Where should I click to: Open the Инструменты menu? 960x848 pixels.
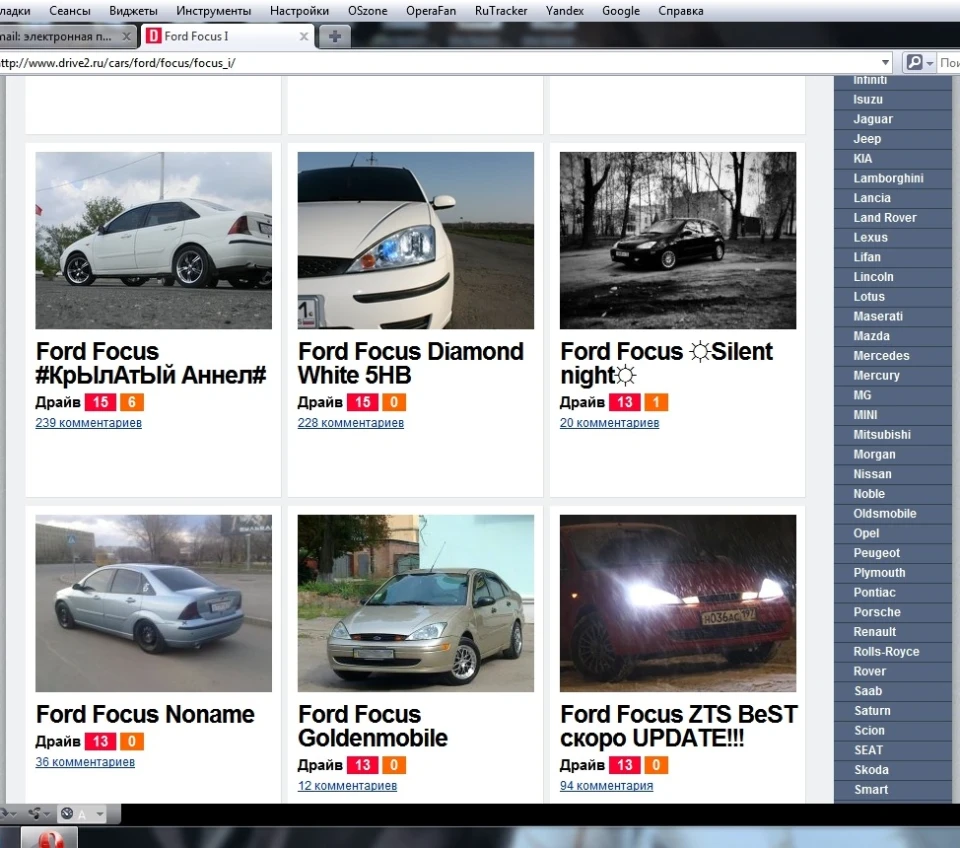click(214, 11)
